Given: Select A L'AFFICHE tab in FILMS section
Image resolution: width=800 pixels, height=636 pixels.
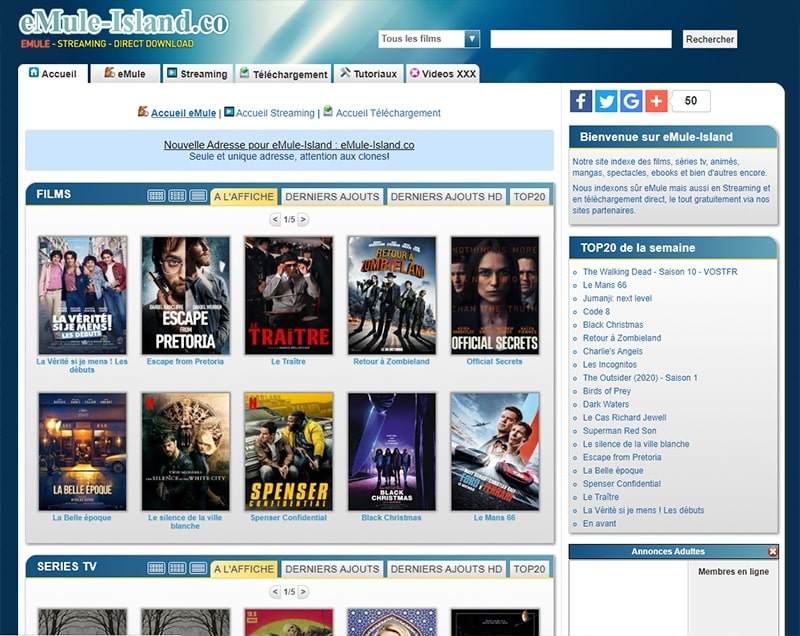Looking at the screenshot, I should pyautogui.click(x=244, y=196).
